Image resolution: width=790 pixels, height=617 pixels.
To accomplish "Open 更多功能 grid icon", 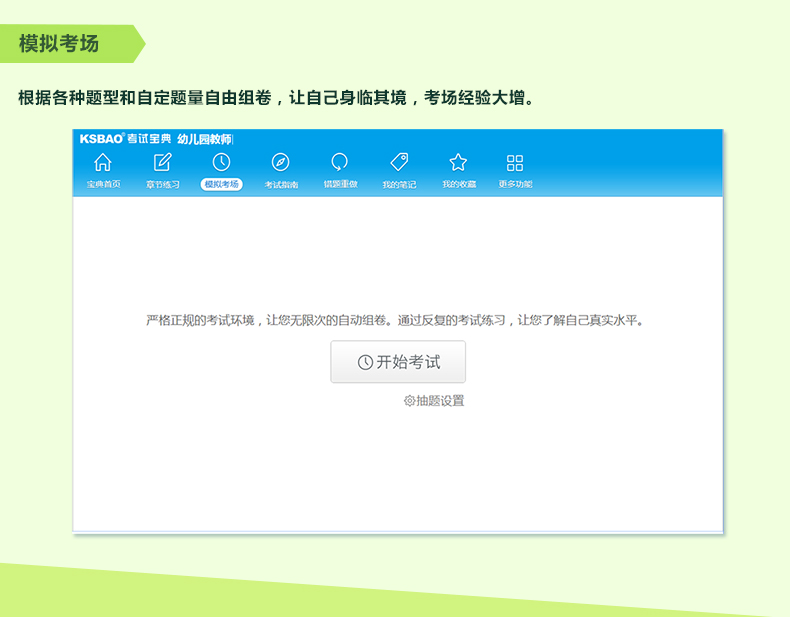I will (x=515, y=163).
